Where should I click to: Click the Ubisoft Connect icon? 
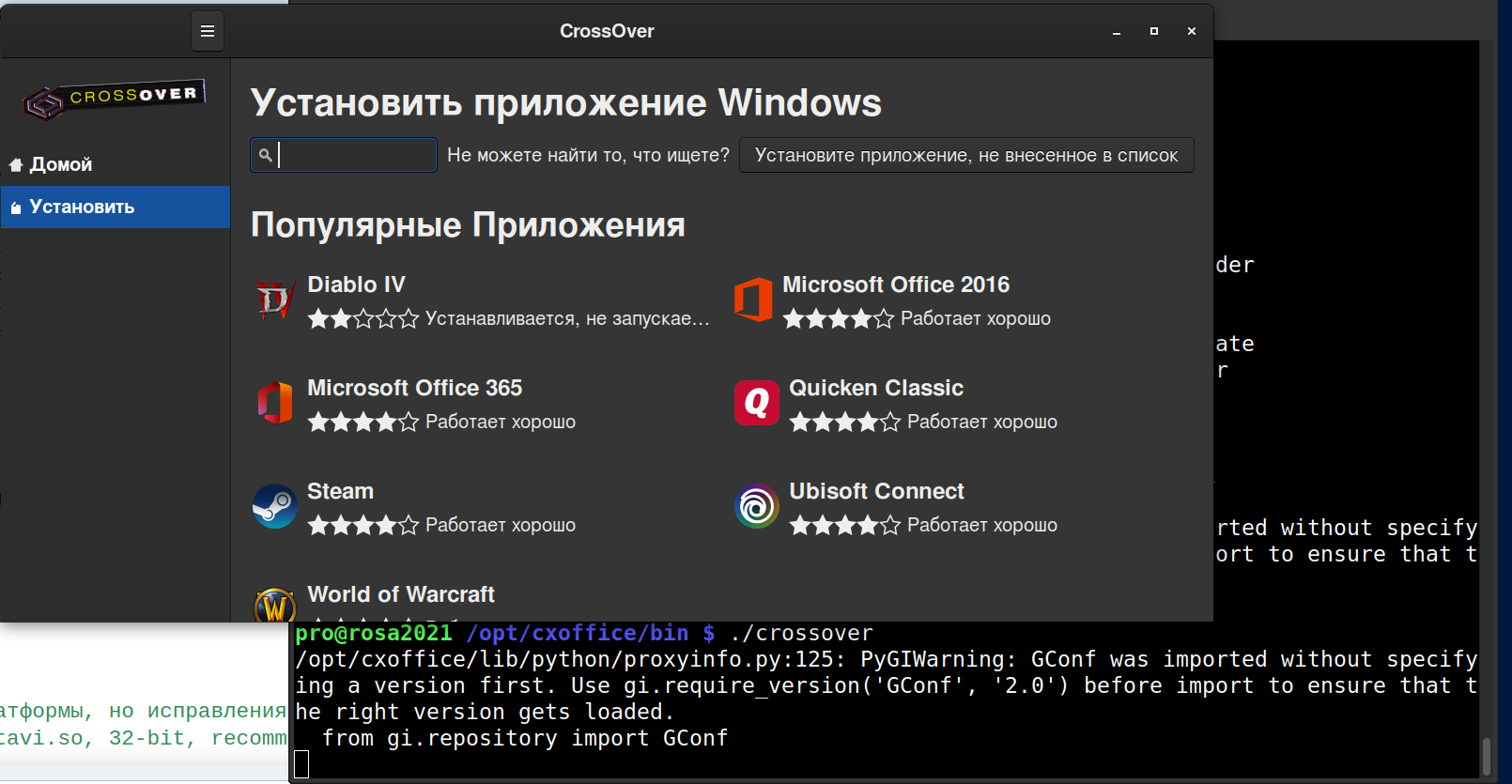click(757, 507)
